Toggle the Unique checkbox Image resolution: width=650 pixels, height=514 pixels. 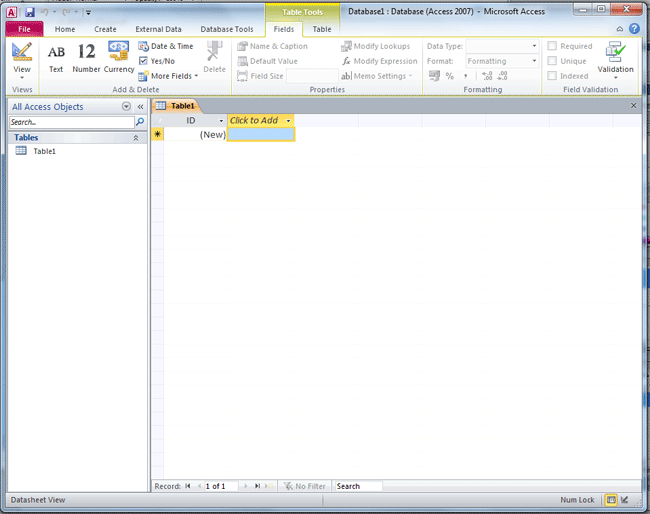click(x=552, y=61)
